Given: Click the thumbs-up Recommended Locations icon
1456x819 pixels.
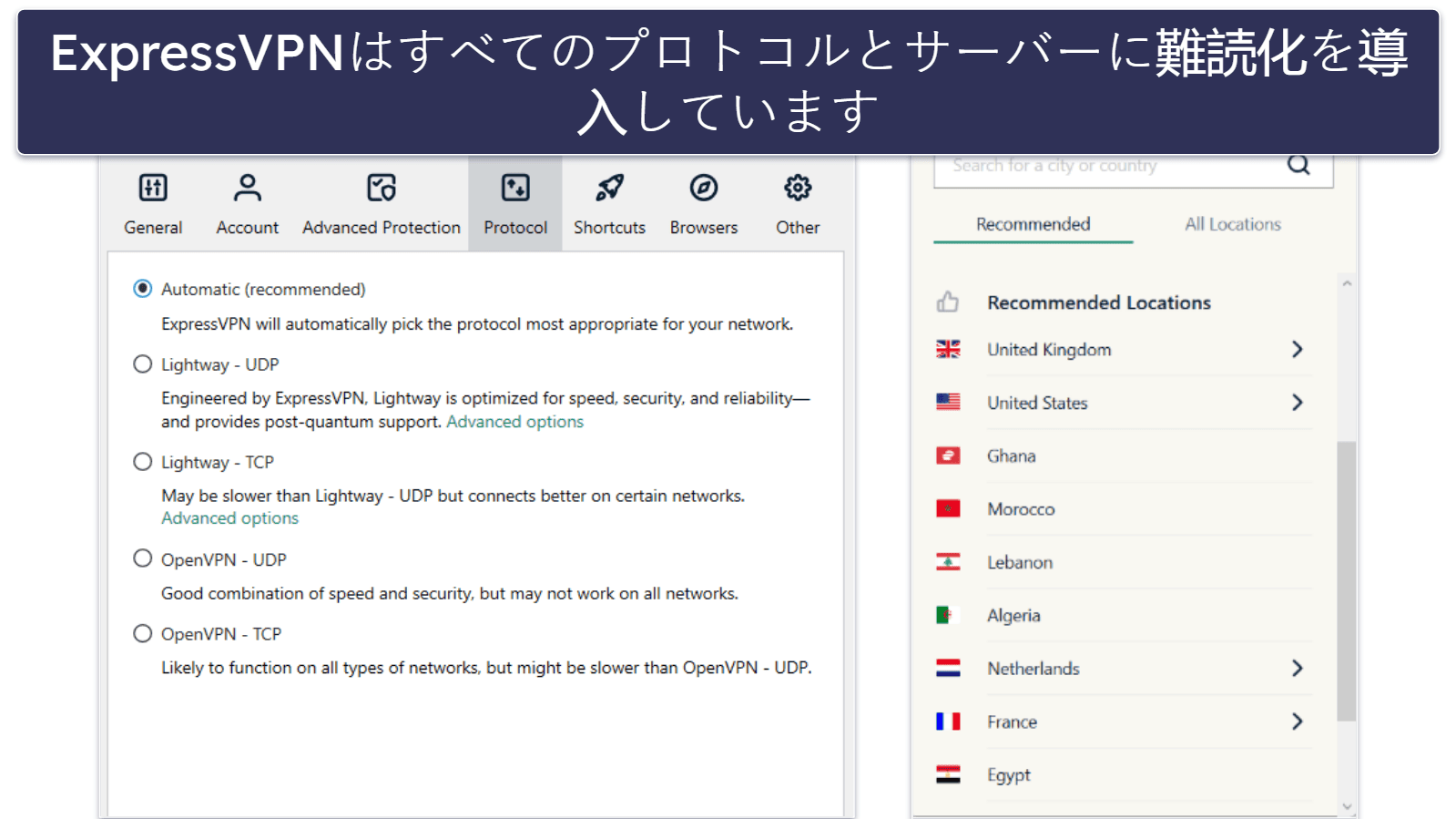Looking at the screenshot, I should pyautogui.click(x=948, y=302).
